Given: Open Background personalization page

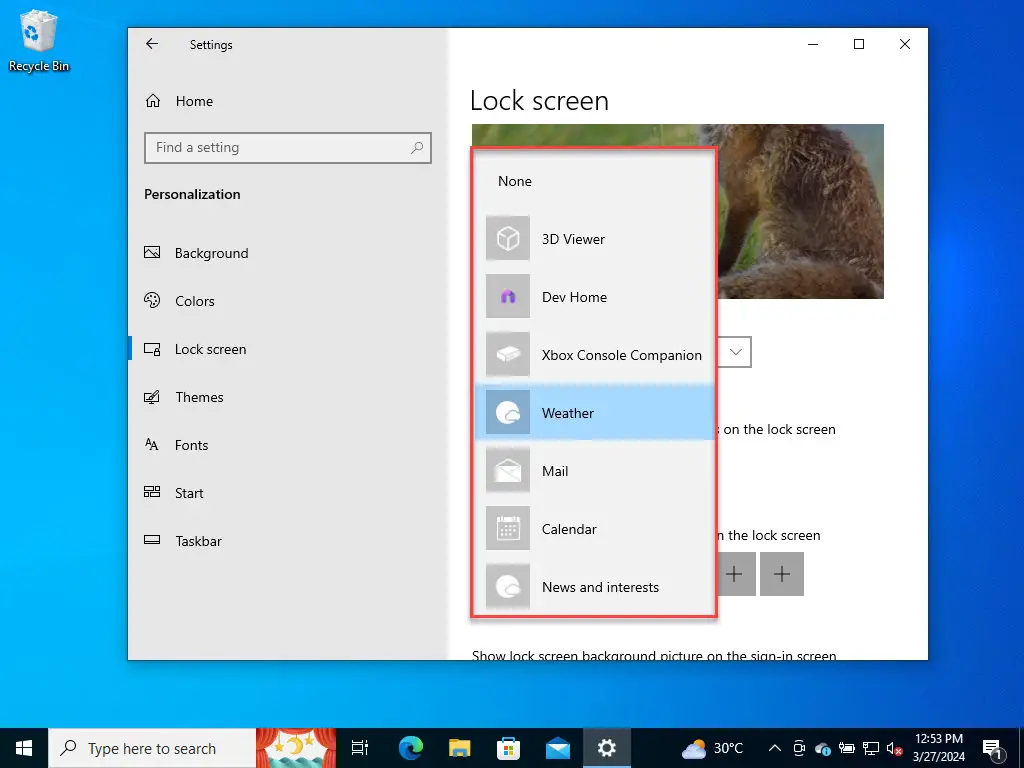Looking at the screenshot, I should pos(287,253).
